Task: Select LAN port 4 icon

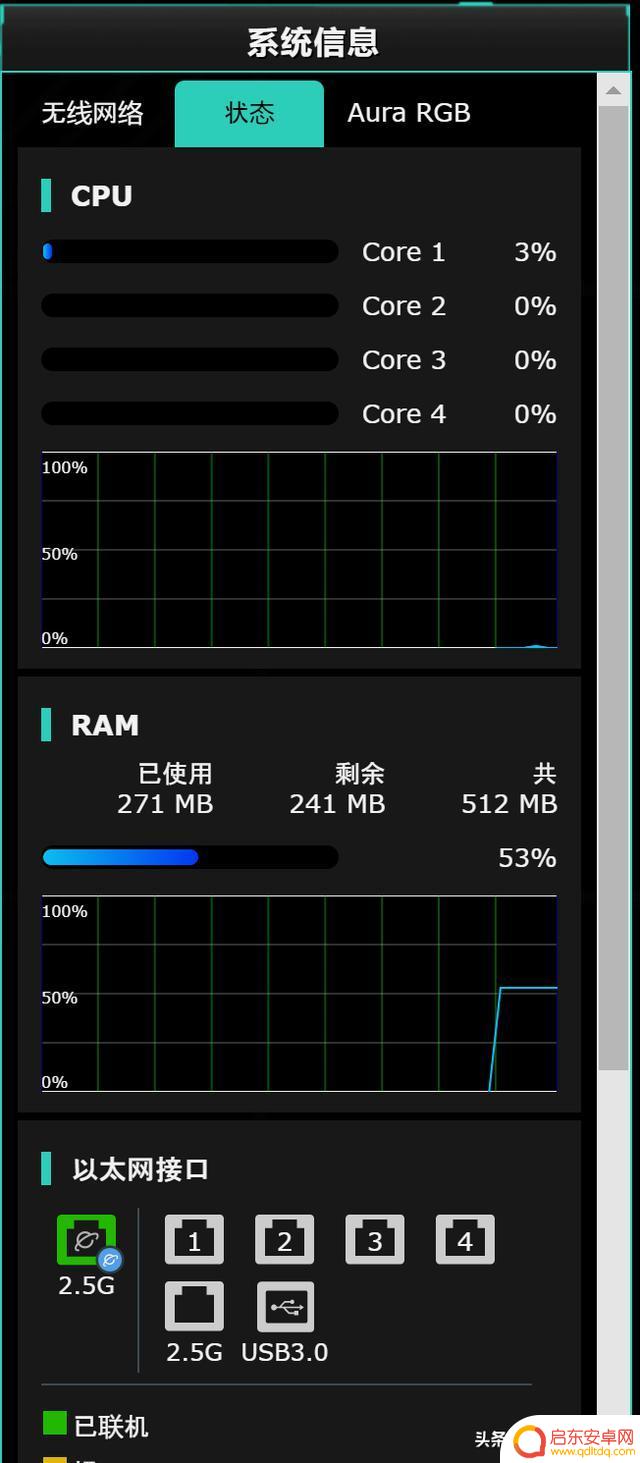Action: [465, 1240]
